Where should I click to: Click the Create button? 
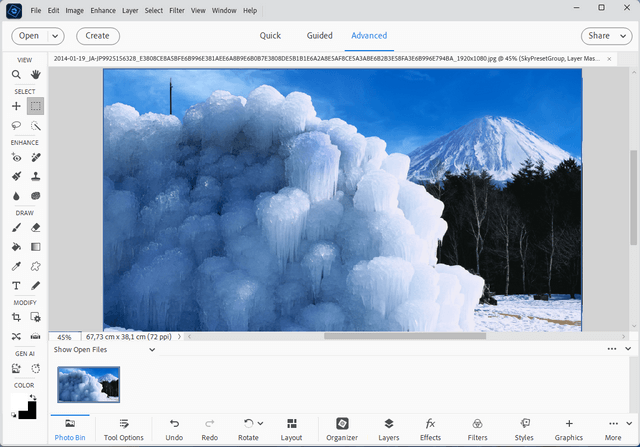97,36
